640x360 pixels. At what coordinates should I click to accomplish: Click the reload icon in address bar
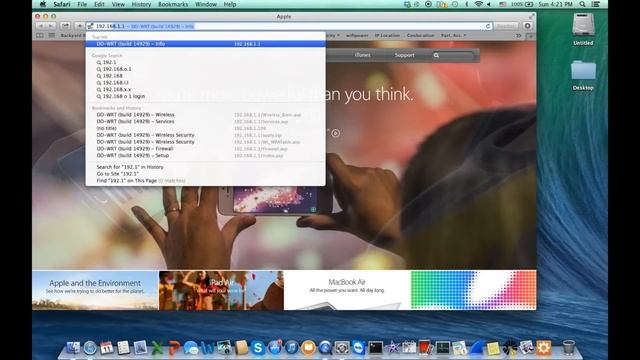[488, 26]
